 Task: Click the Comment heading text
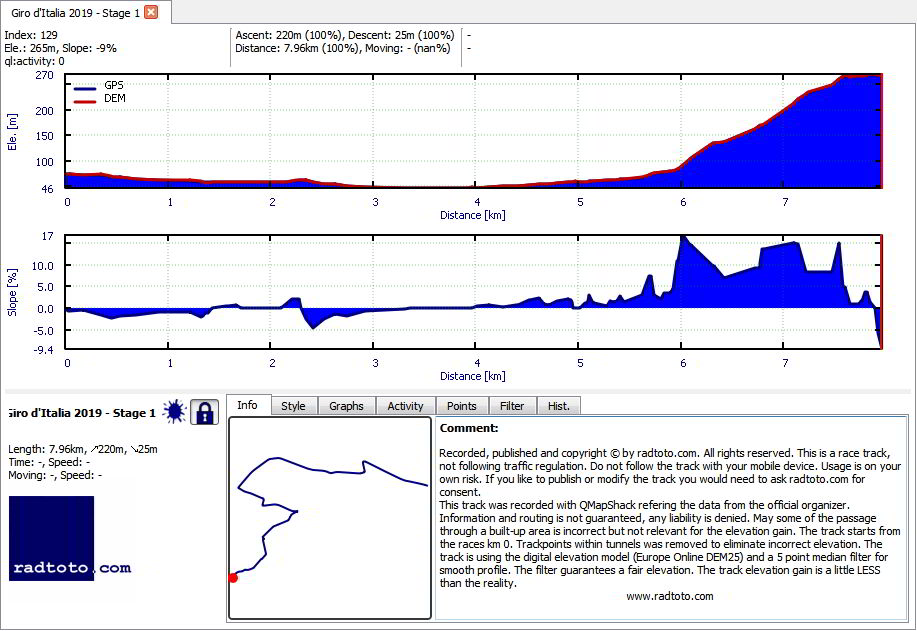(469, 428)
